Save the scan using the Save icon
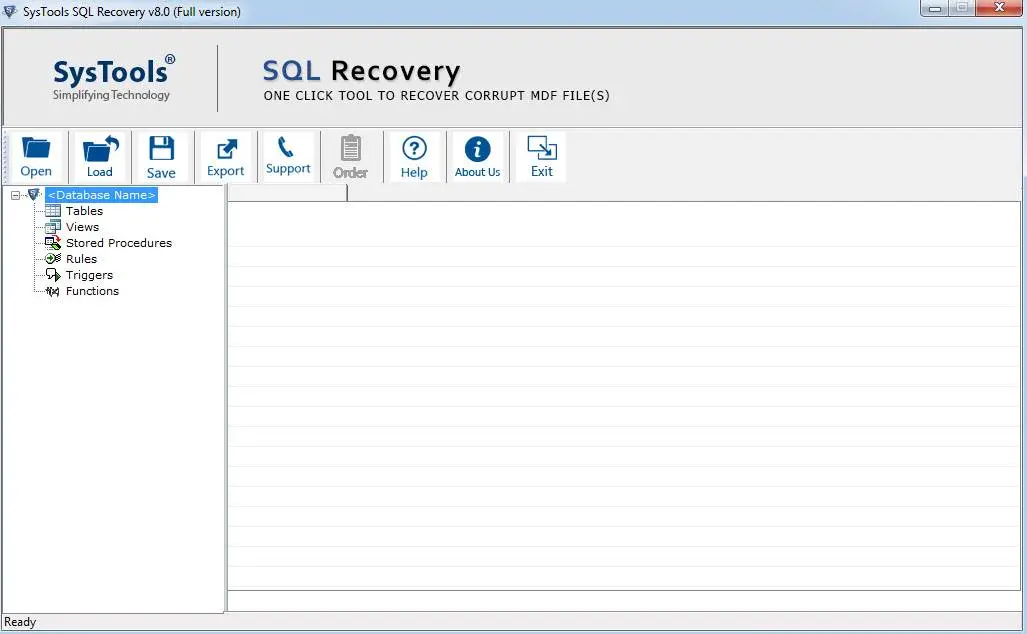 (161, 157)
